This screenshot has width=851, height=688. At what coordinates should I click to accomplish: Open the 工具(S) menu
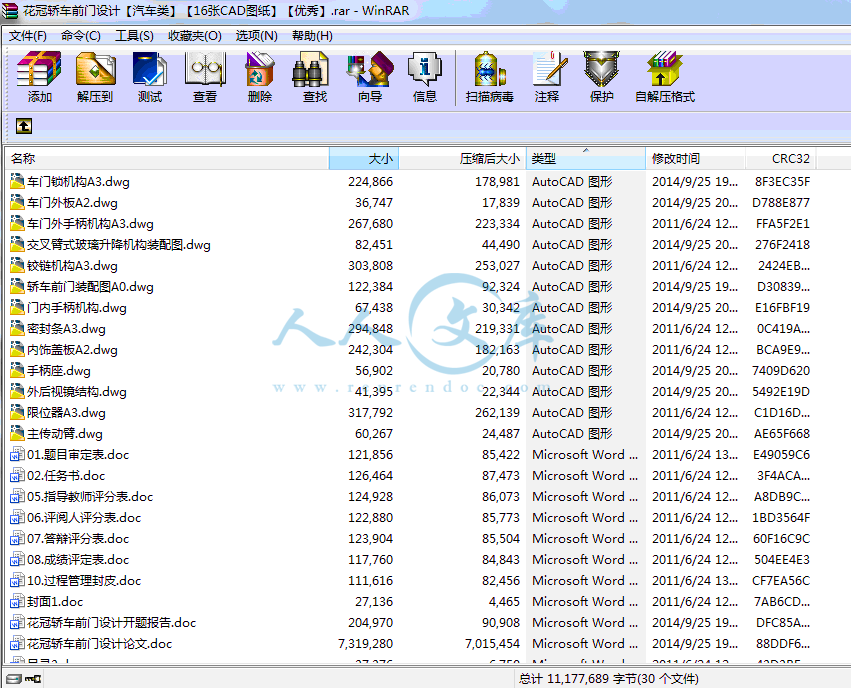click(x=135, y=36)
